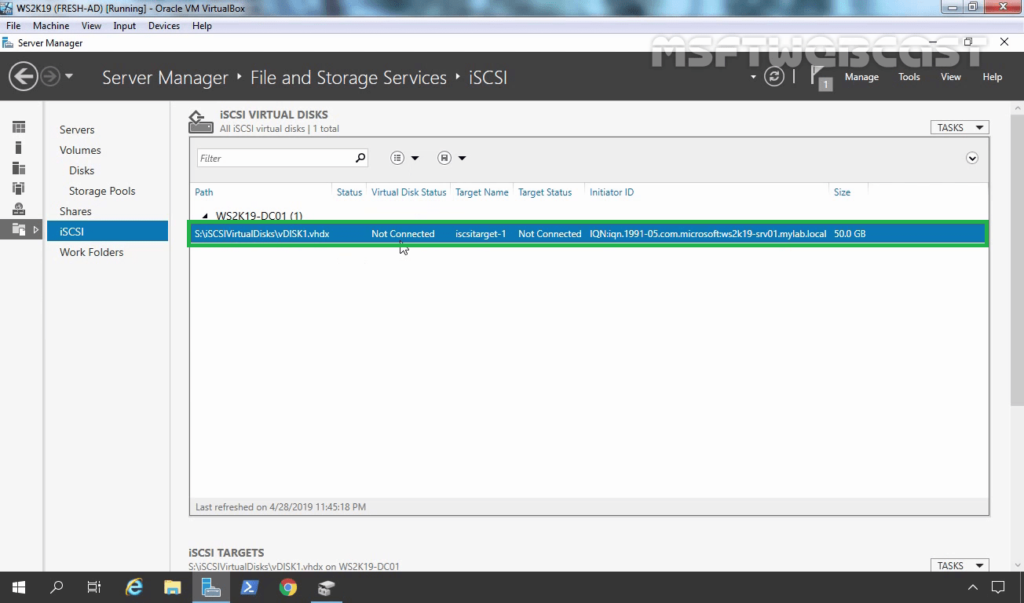Open the VirtualBox Input menu
The image size is (1024, 603).
pos(124,25)
